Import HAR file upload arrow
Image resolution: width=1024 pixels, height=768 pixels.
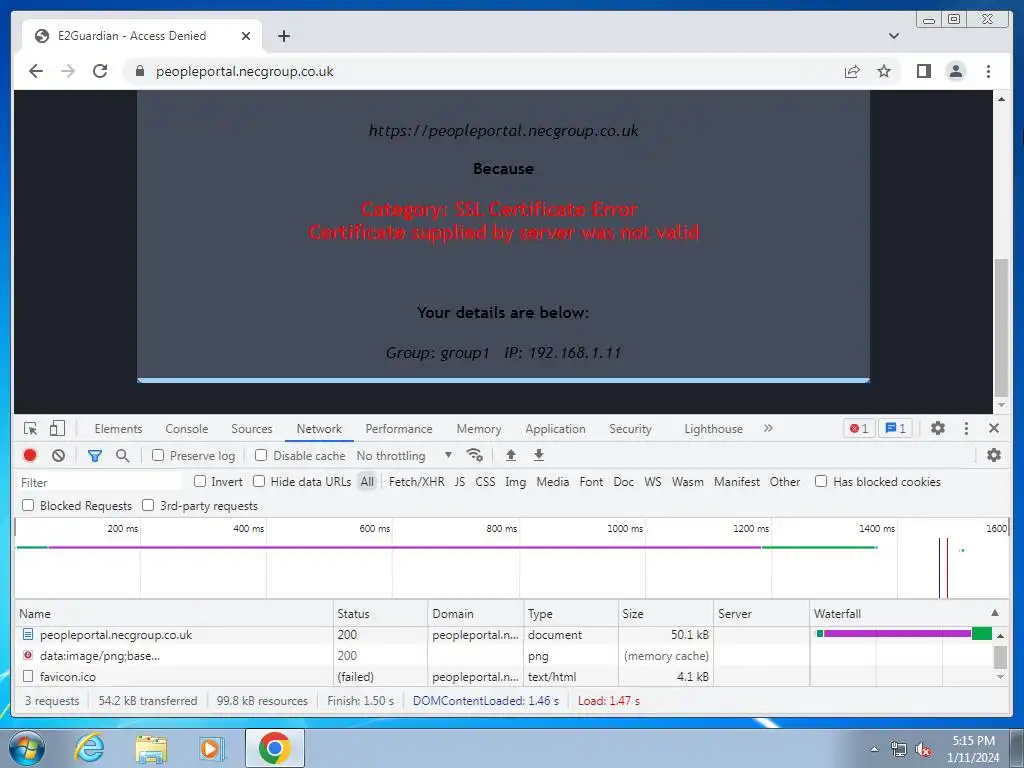(x=511, y=455)
